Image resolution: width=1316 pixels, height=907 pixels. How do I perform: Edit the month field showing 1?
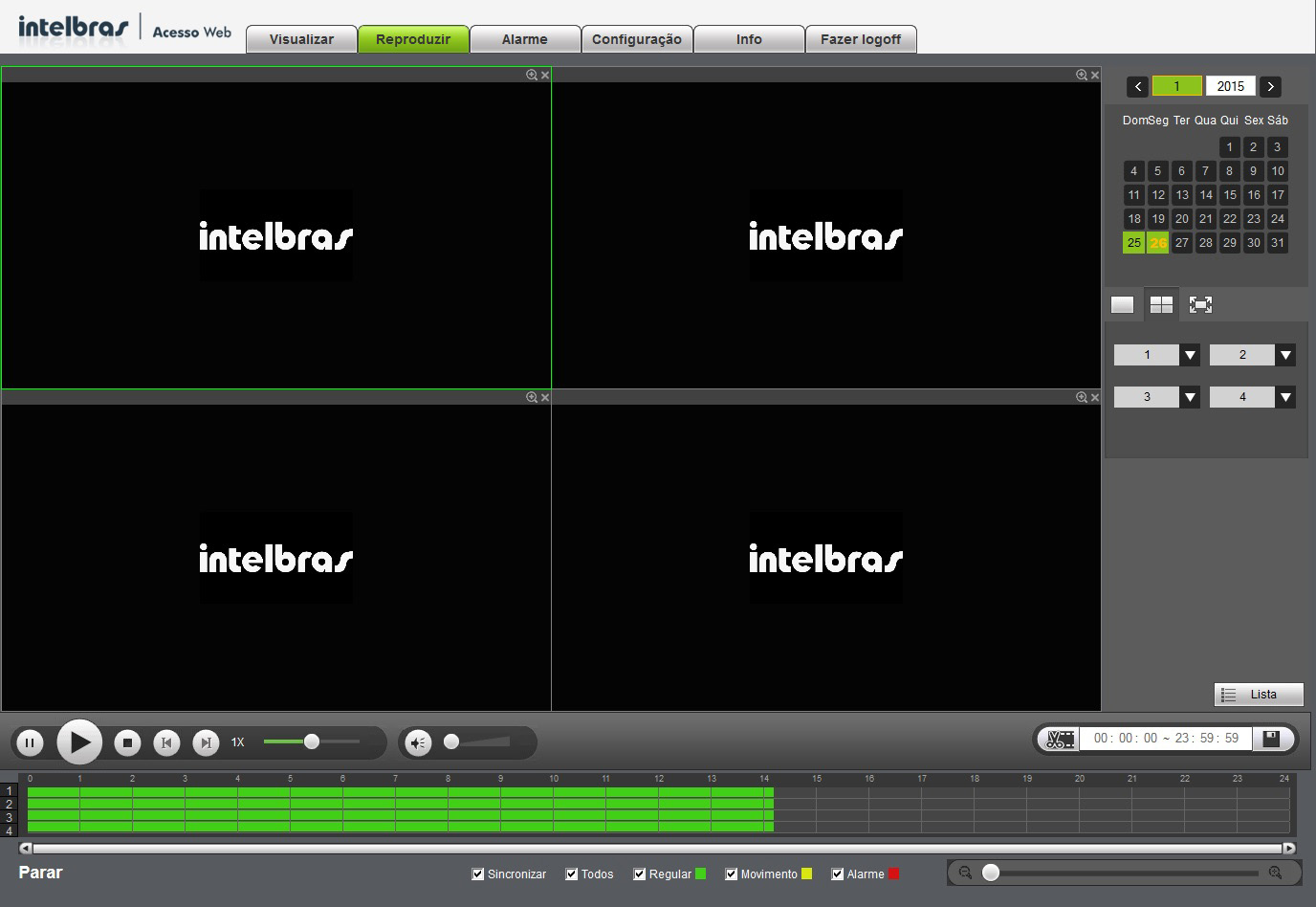1176,86
